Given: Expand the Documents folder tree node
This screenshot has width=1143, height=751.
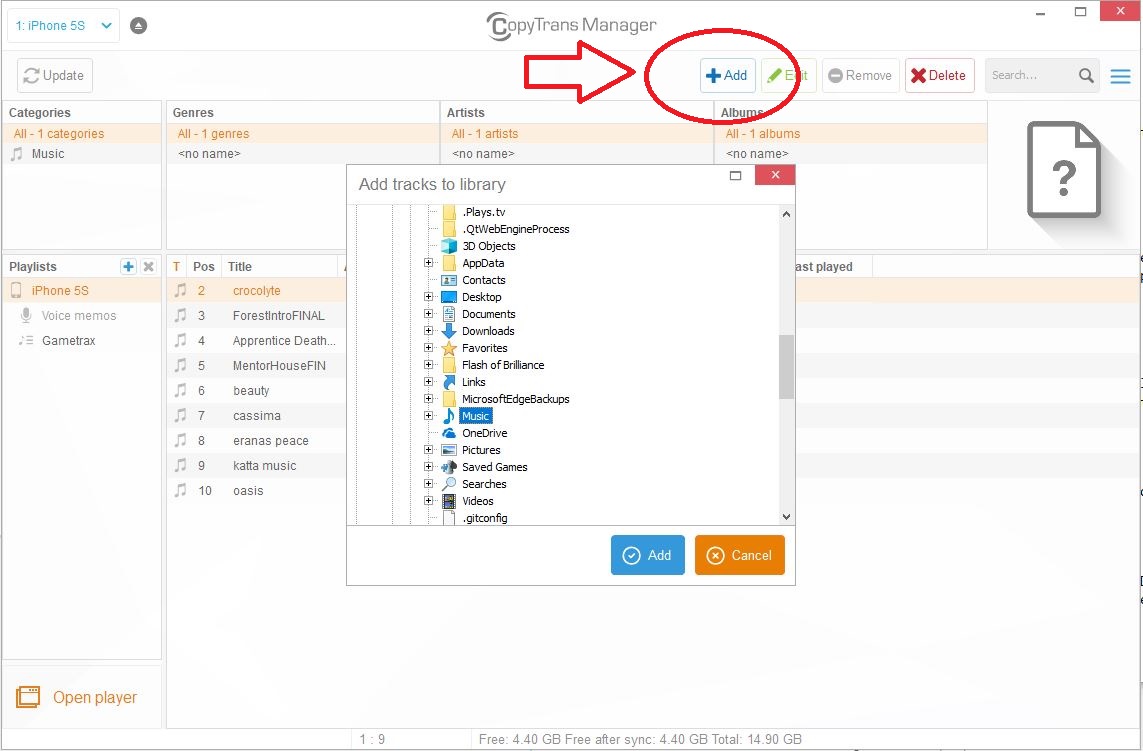Looking at the screenshot, I should (x=429, y=314).
